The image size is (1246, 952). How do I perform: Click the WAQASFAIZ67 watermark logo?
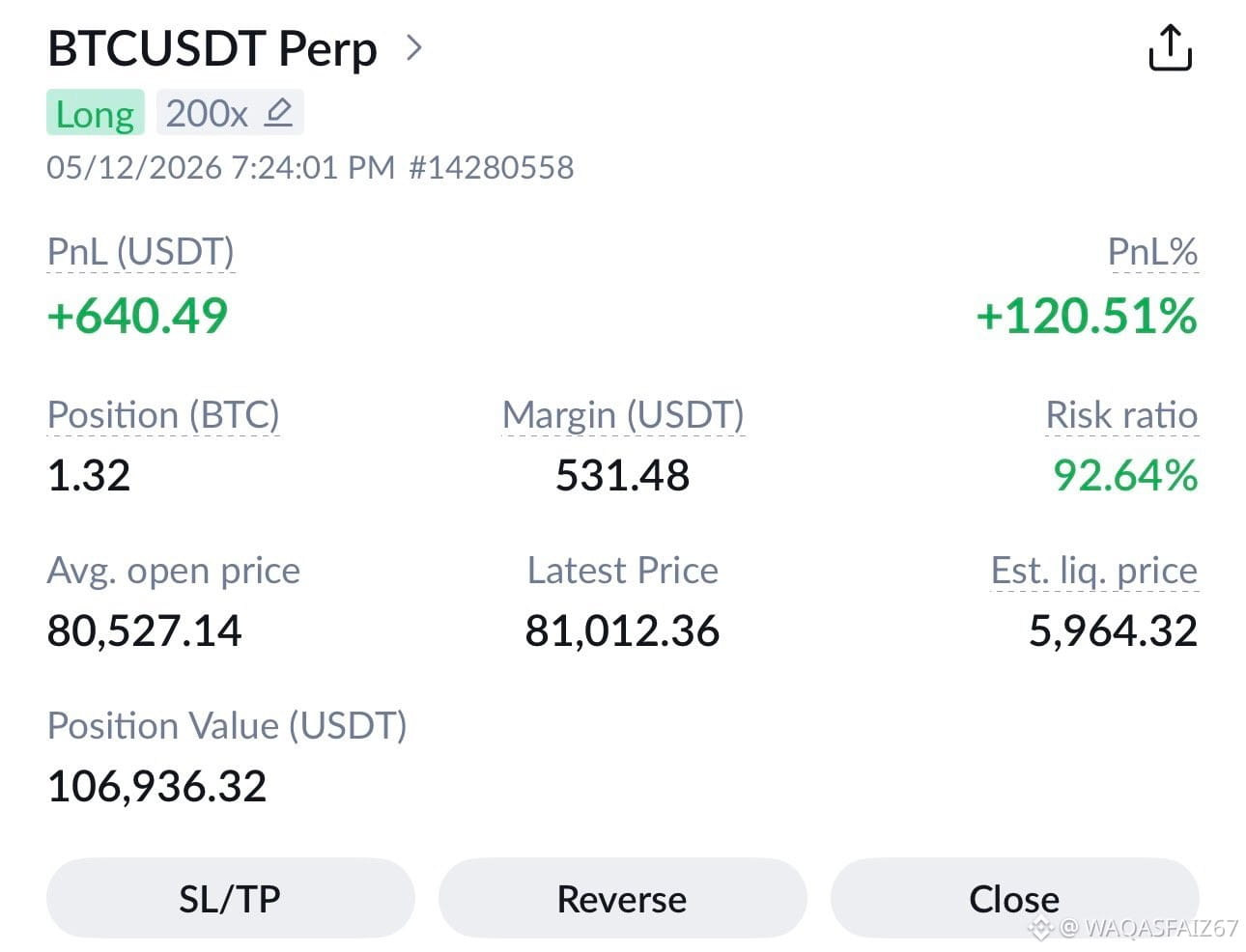pos(1039,929)
